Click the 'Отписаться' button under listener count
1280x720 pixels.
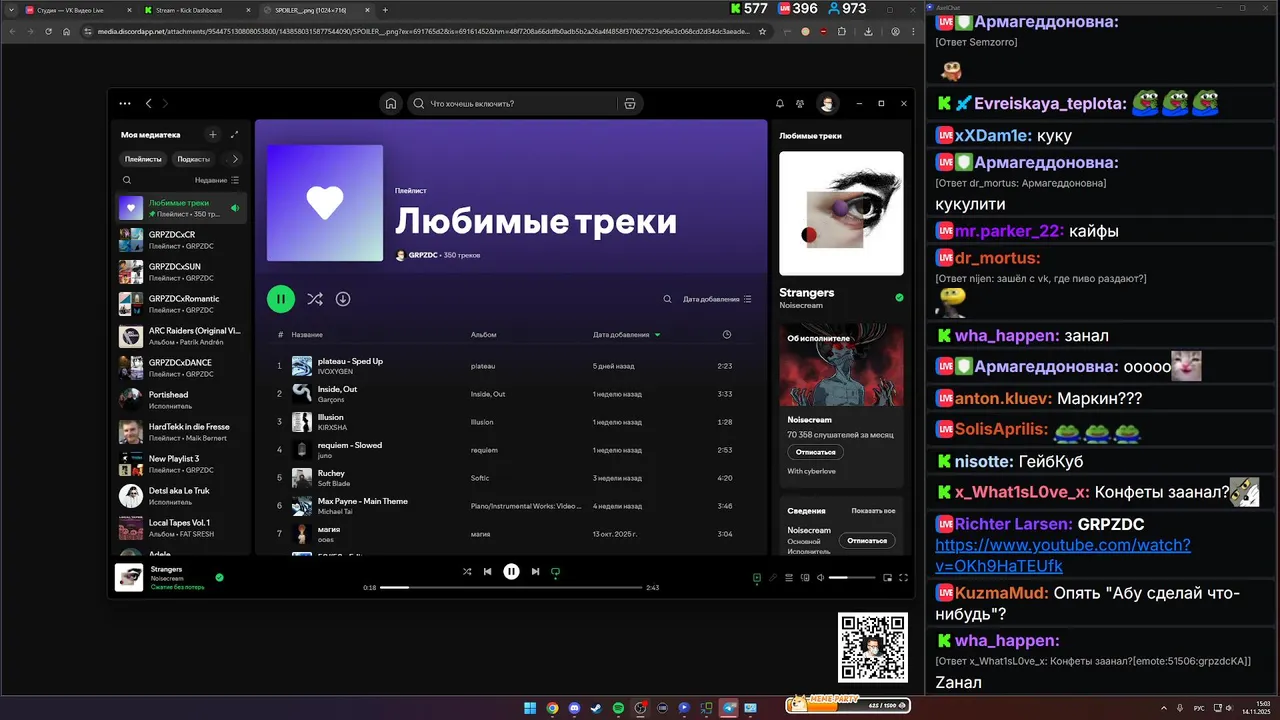point(815,452)
